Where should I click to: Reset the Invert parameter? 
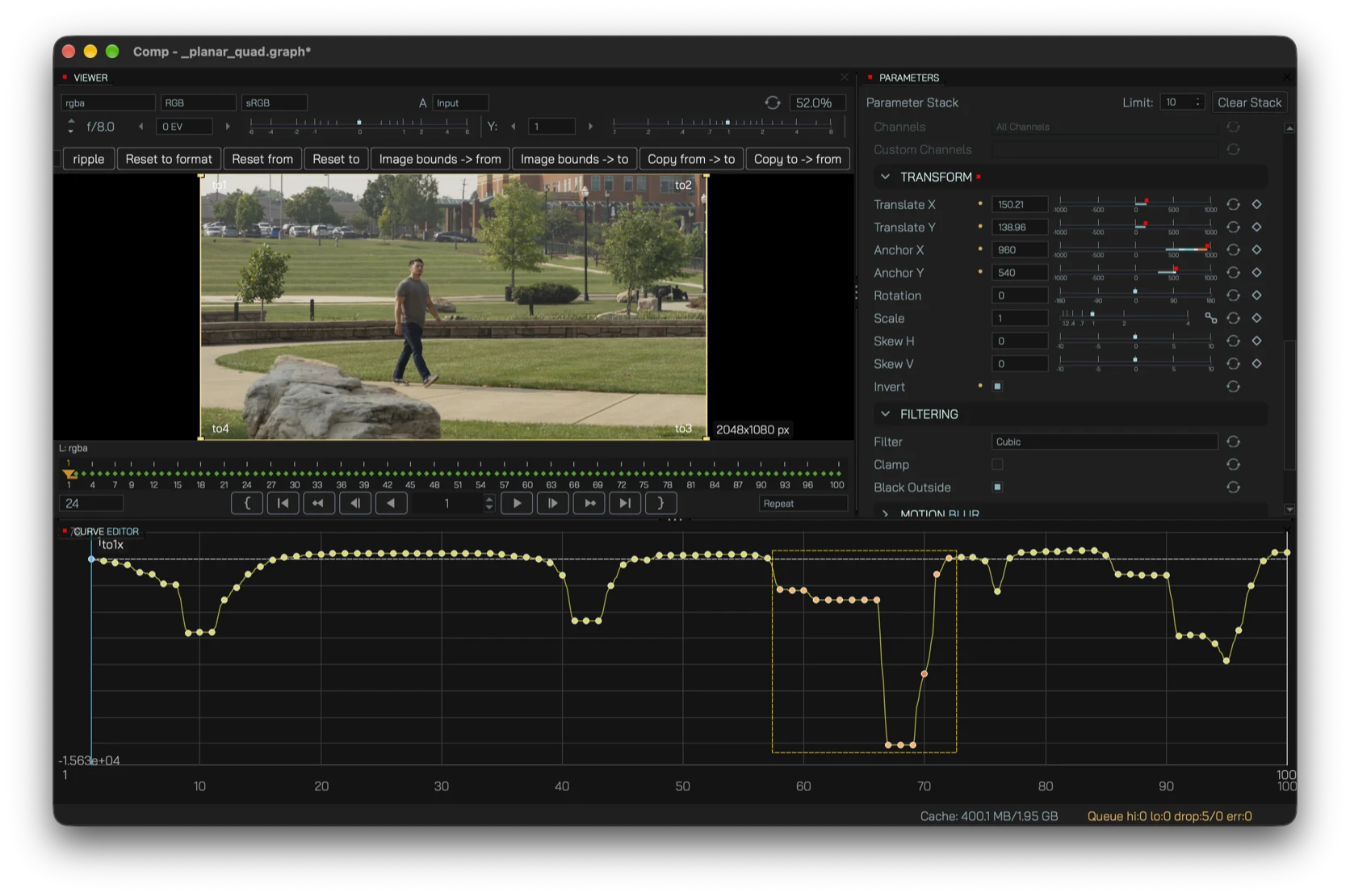[x=1233, y=387]
